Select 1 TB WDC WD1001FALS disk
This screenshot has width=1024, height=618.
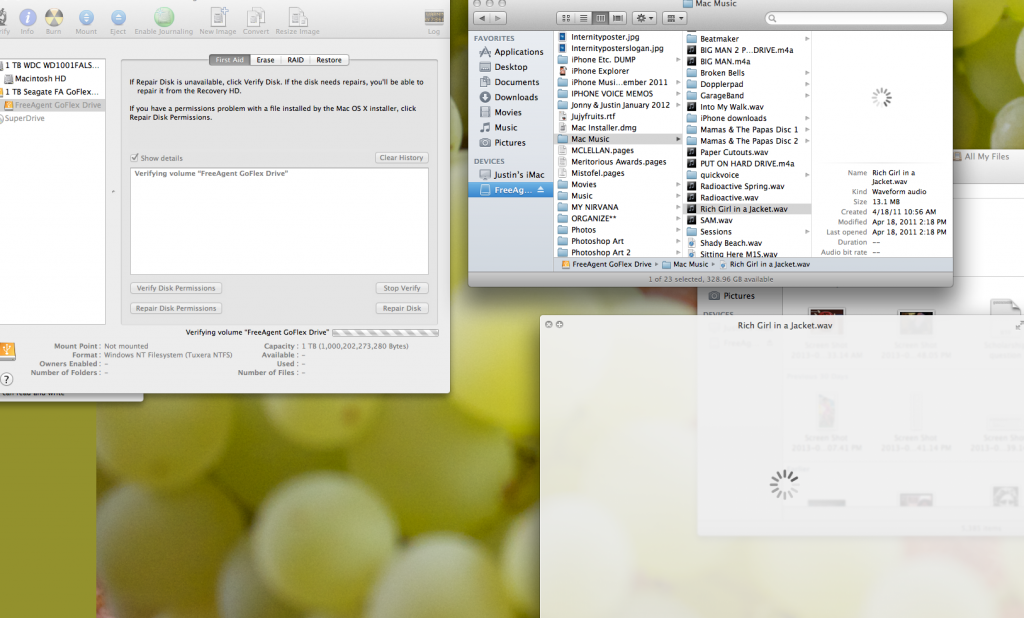click(52, 65)
